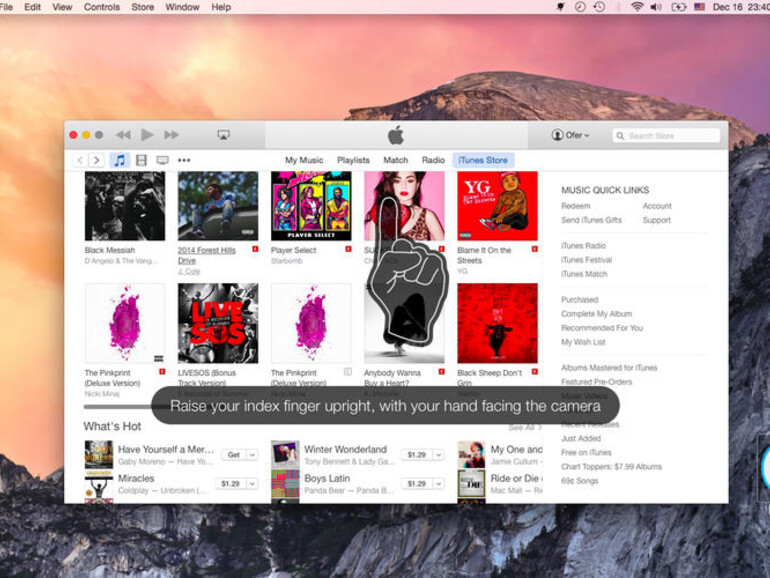
Task: Open the Player Select album cover
Action: [x=311, y=206]
